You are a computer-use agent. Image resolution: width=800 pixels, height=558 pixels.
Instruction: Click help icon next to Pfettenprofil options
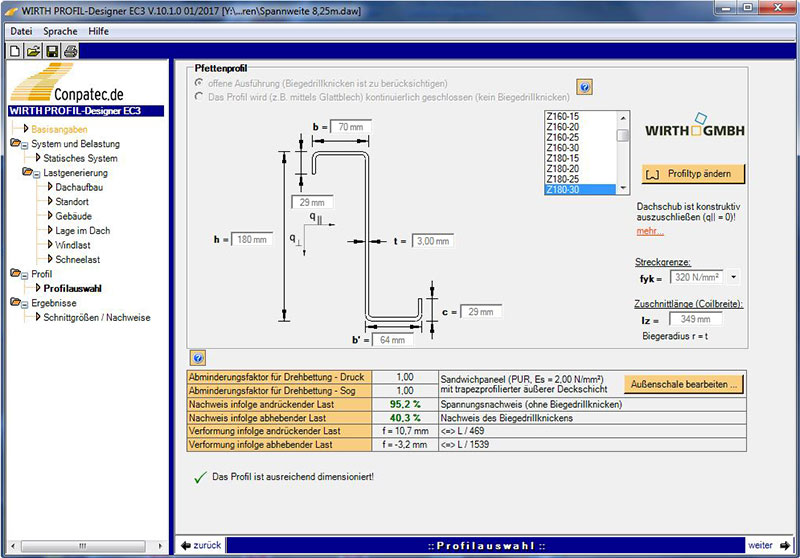pyautogui.click(x=585, y=87)
